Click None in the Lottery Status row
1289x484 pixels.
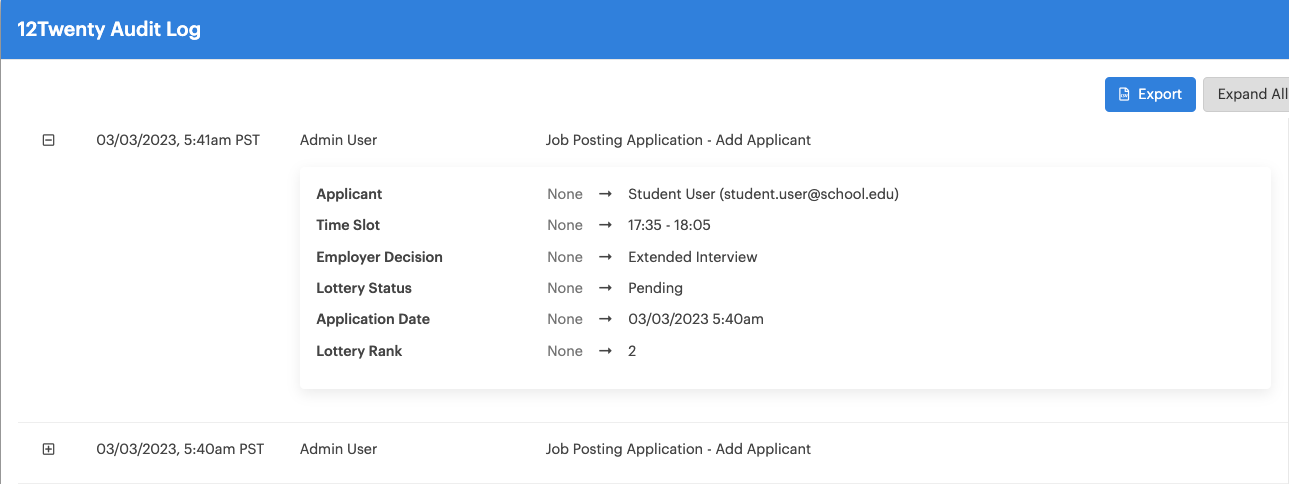point(565,288)
